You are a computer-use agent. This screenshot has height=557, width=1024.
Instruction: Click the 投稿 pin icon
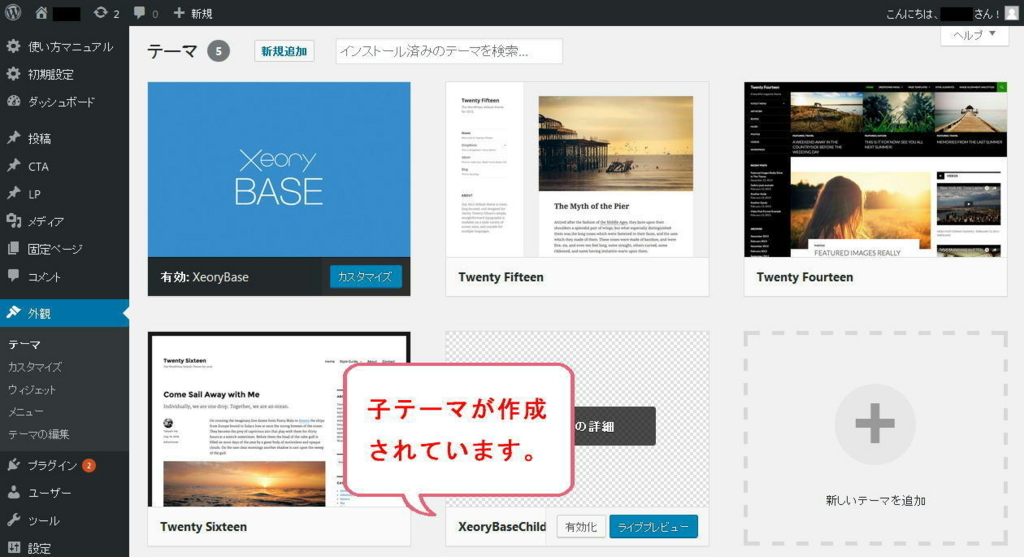coord(13,138)
